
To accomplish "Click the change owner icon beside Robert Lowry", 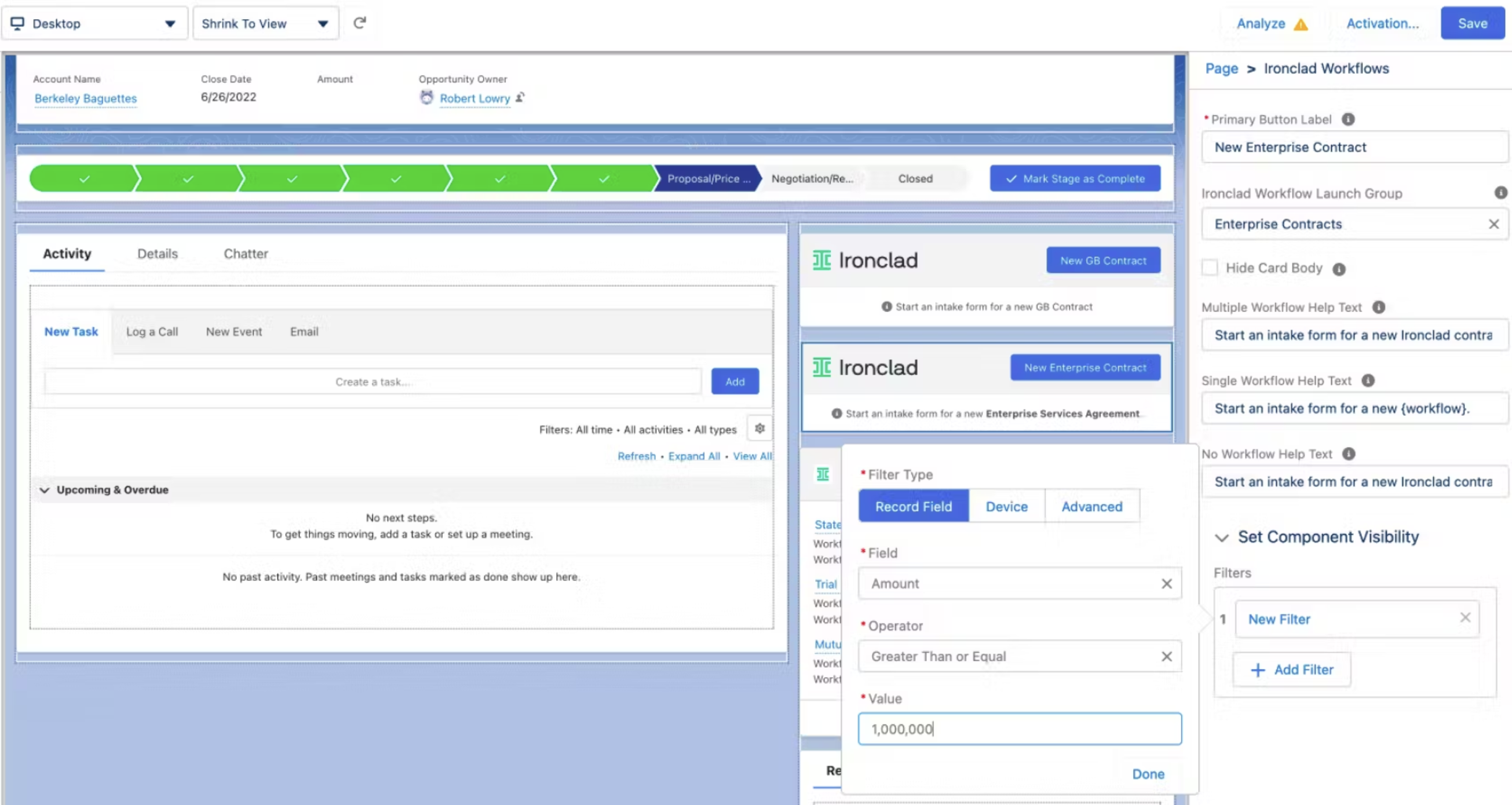I will pyautogui.click(x=520, y=97).
